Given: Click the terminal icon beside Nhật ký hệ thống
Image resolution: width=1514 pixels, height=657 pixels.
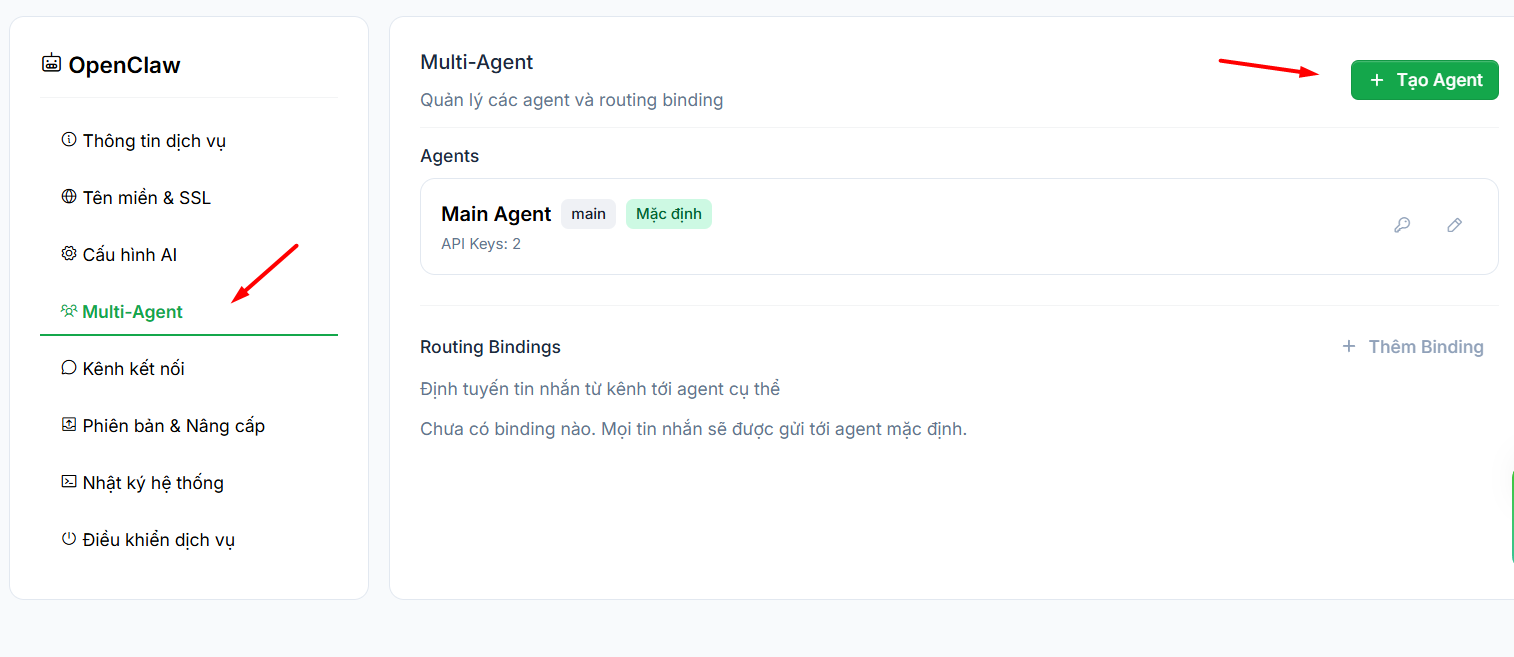Looking at the screenshot, I should (67, 481).
